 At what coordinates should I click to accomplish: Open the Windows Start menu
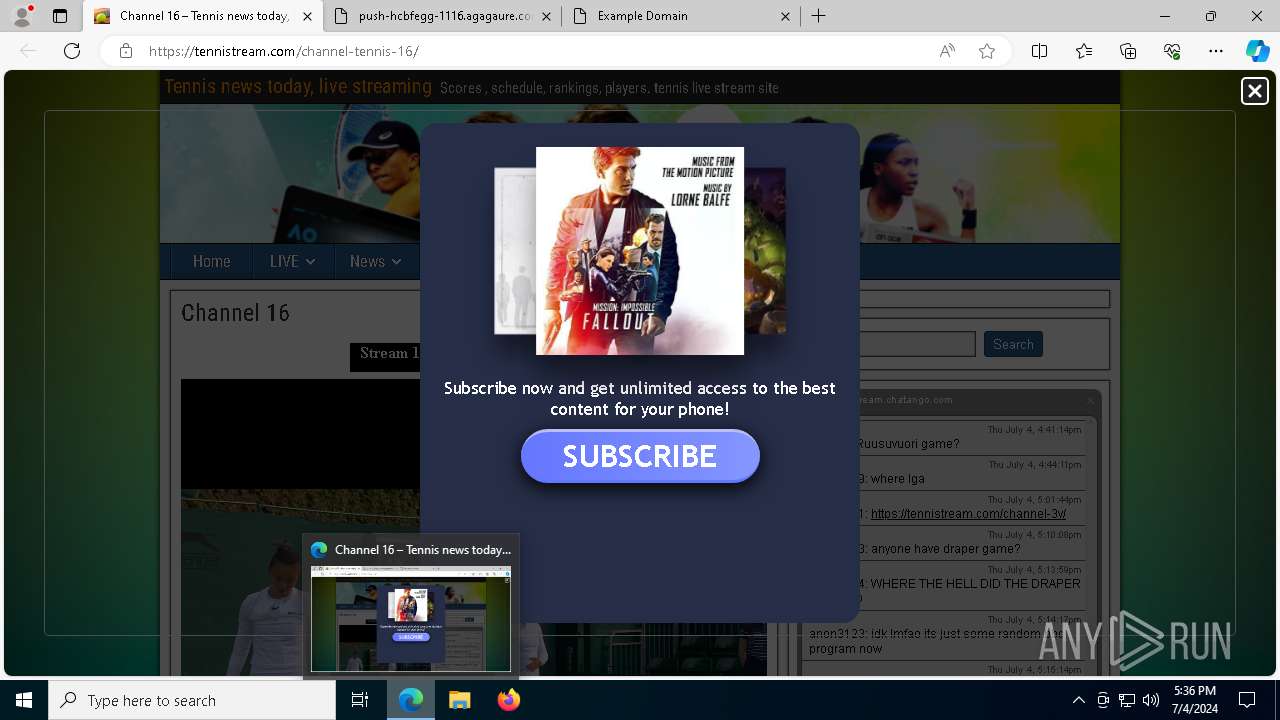tap(24, 700)
